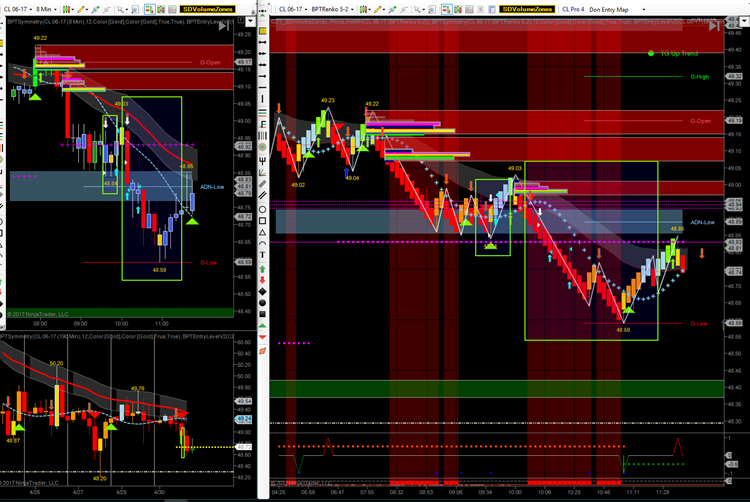
Task: Click the remove drawing objects icon
Action: pos(263,351)
